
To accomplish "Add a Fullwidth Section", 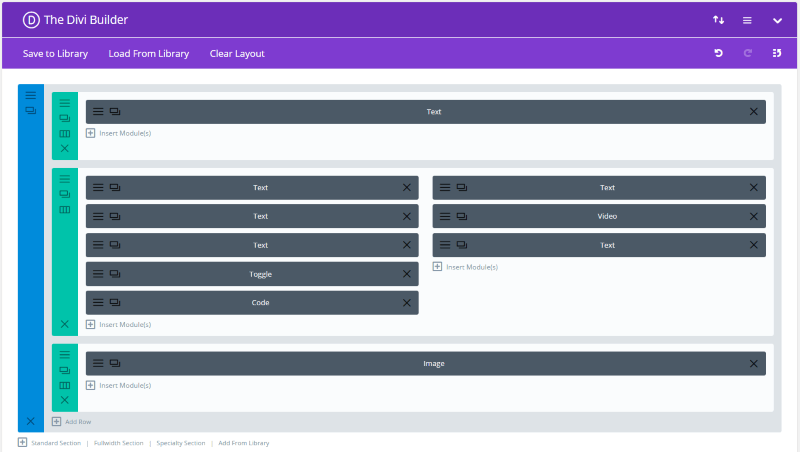I will 120,443.
